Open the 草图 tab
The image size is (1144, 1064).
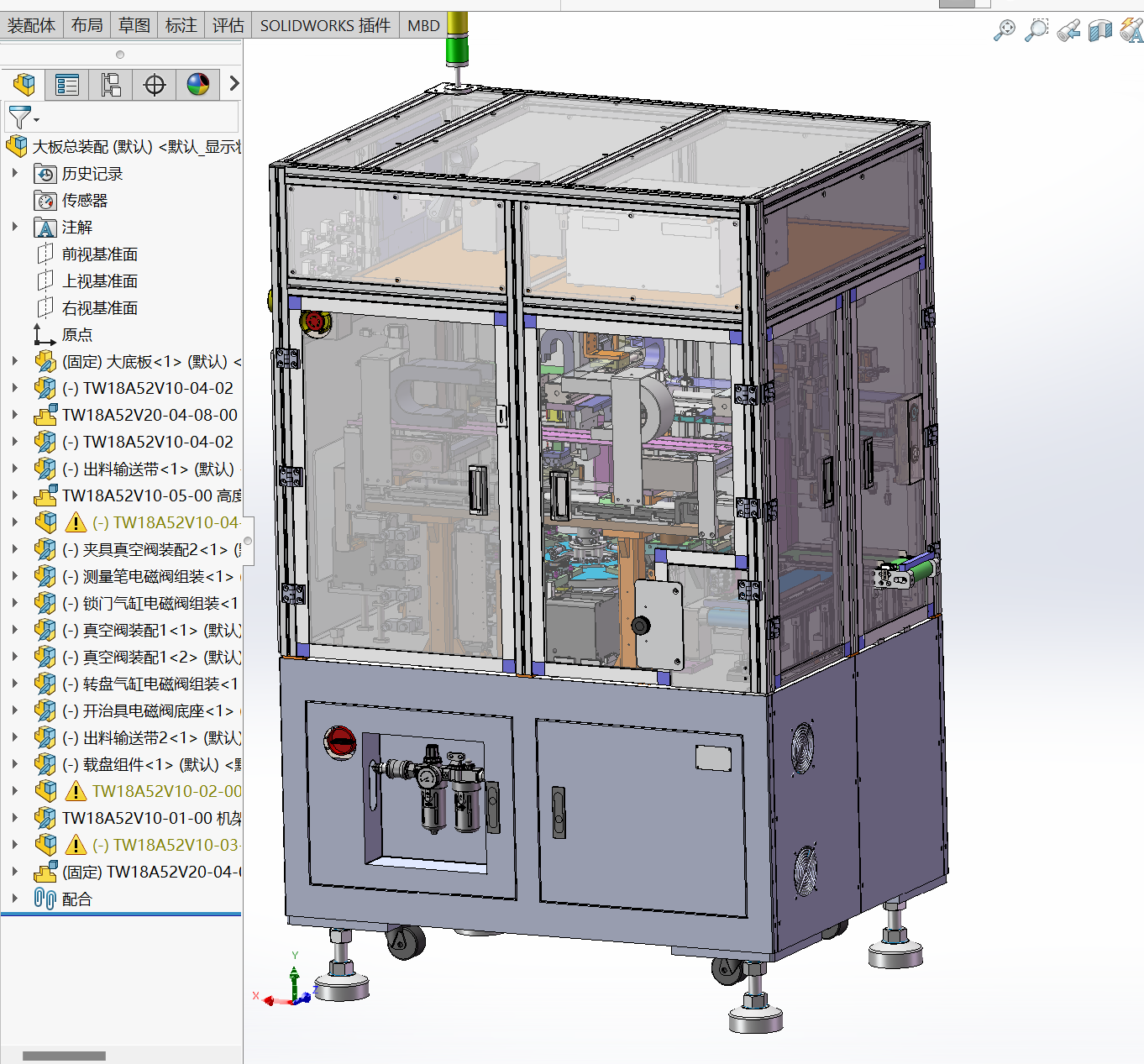(134, 25)
